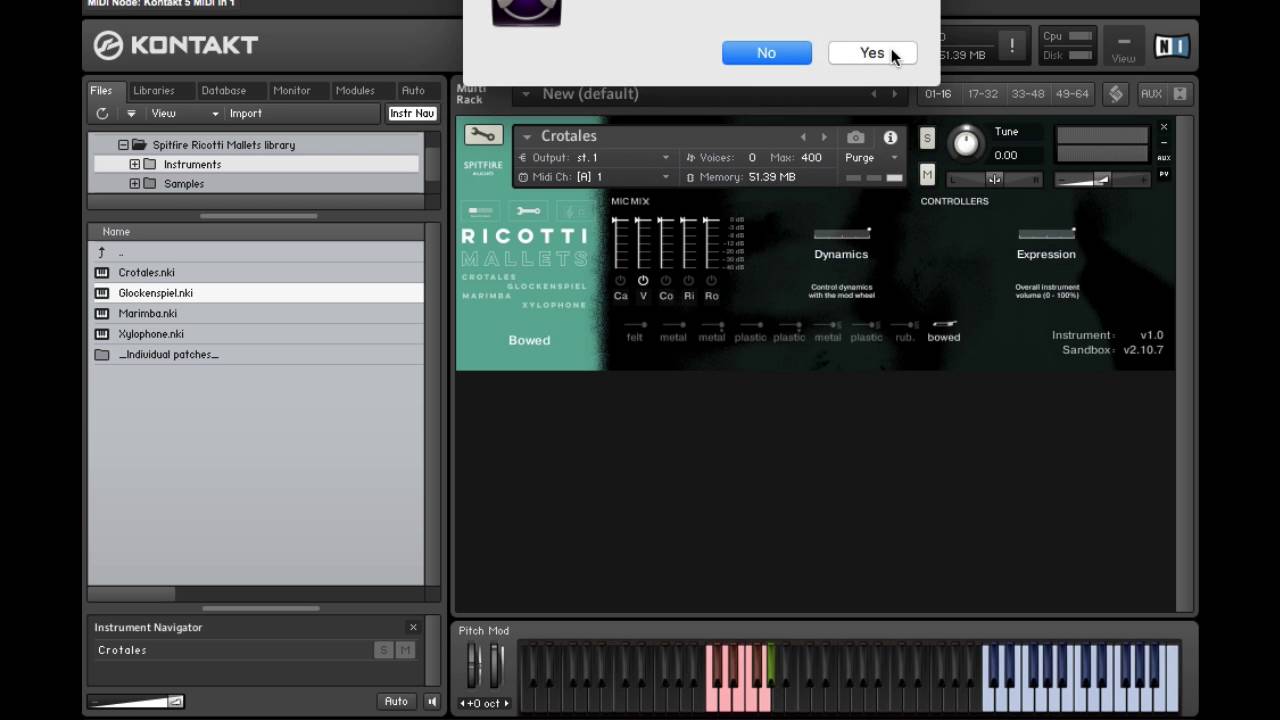Go to next instrument arrow in Crotales header
Screen dimensions: 1280x720
click(824, 137)
